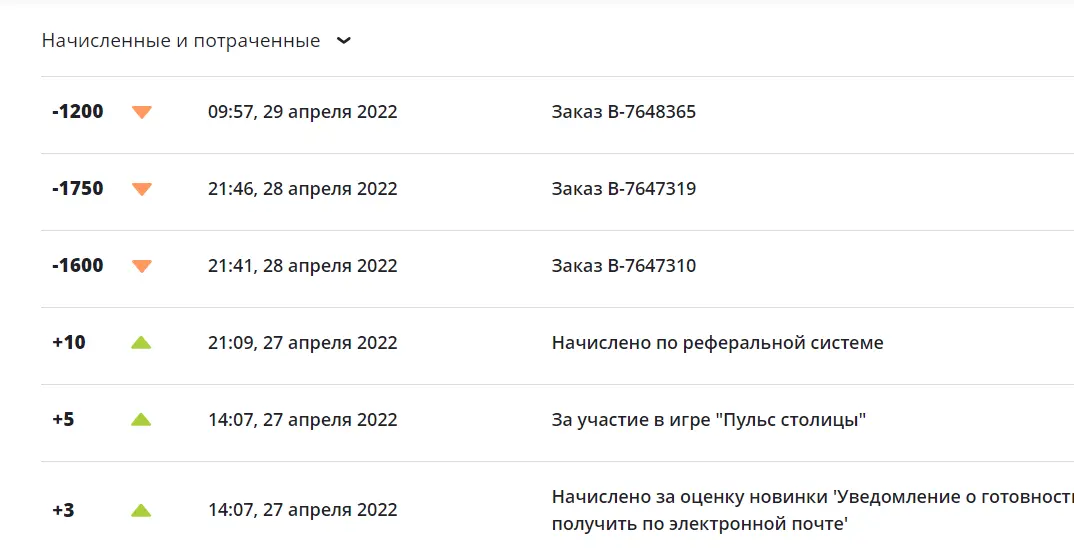
Task: Open order Заказ В-7647319
Action: (x=623, y=188)
